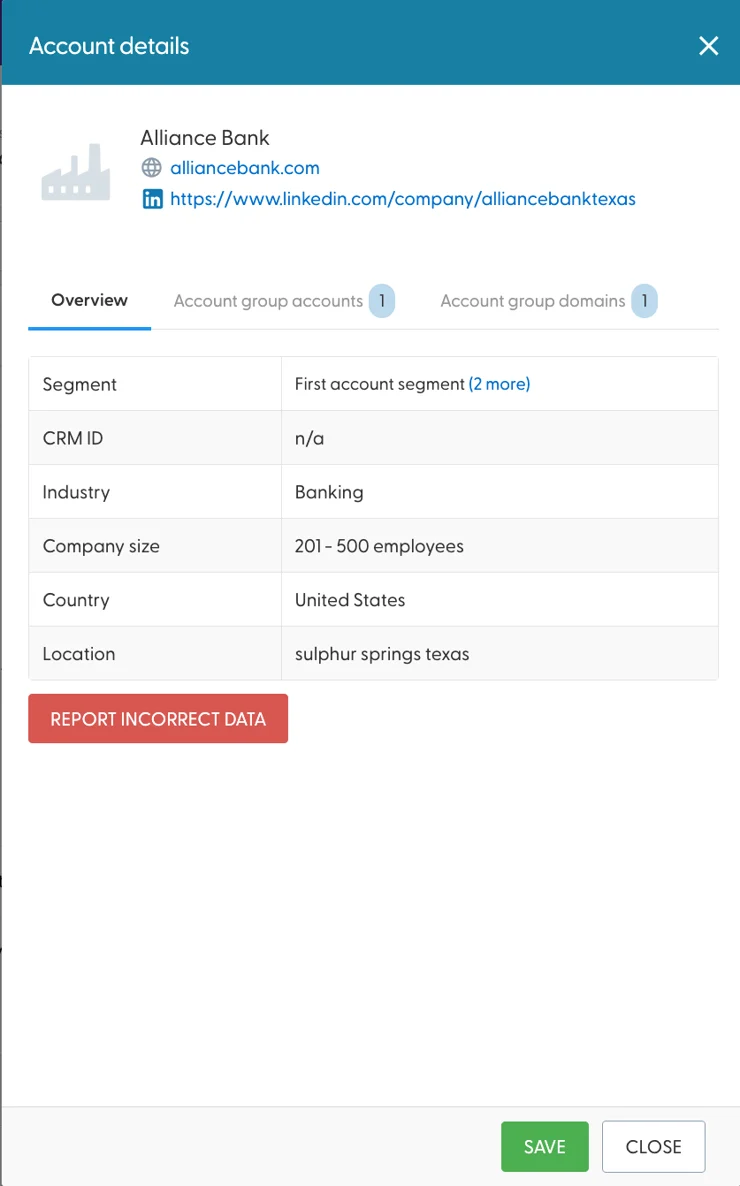The image size is (740, 1186).
Task: Click the 'n/a' CRM ID value
Action: point(309,439)
